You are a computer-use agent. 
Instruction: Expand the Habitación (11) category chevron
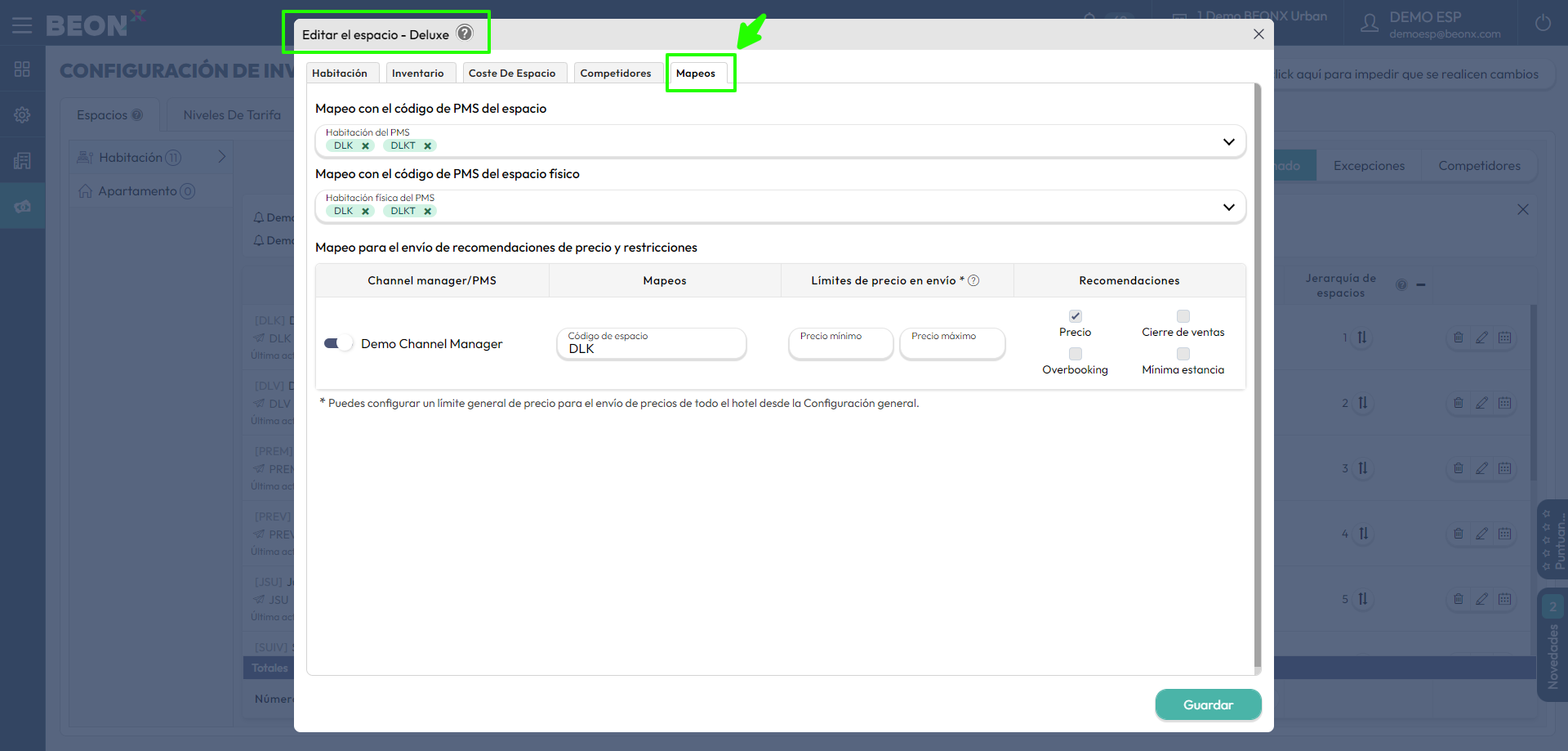(222, 157)
